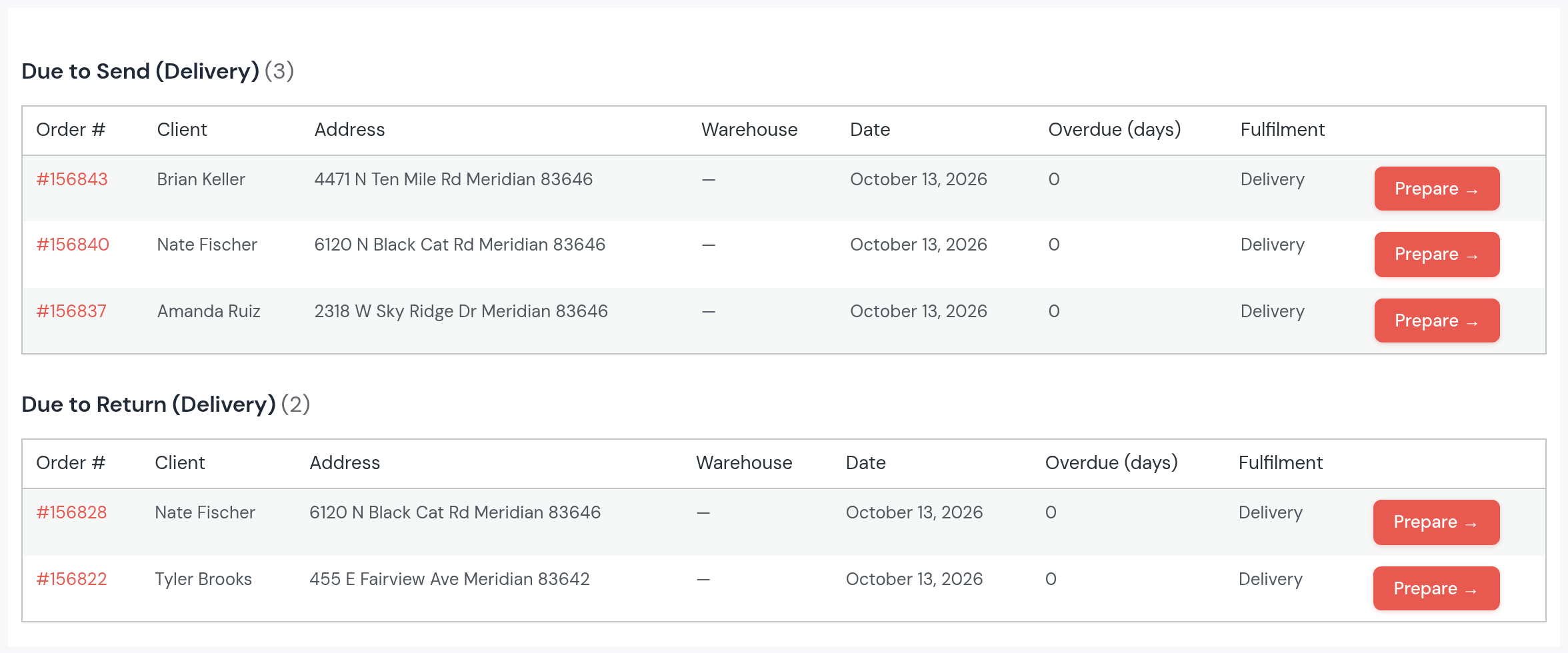1568x653 pixels.
Task: Click Address header in Send table
Action: tap(349, 129)
